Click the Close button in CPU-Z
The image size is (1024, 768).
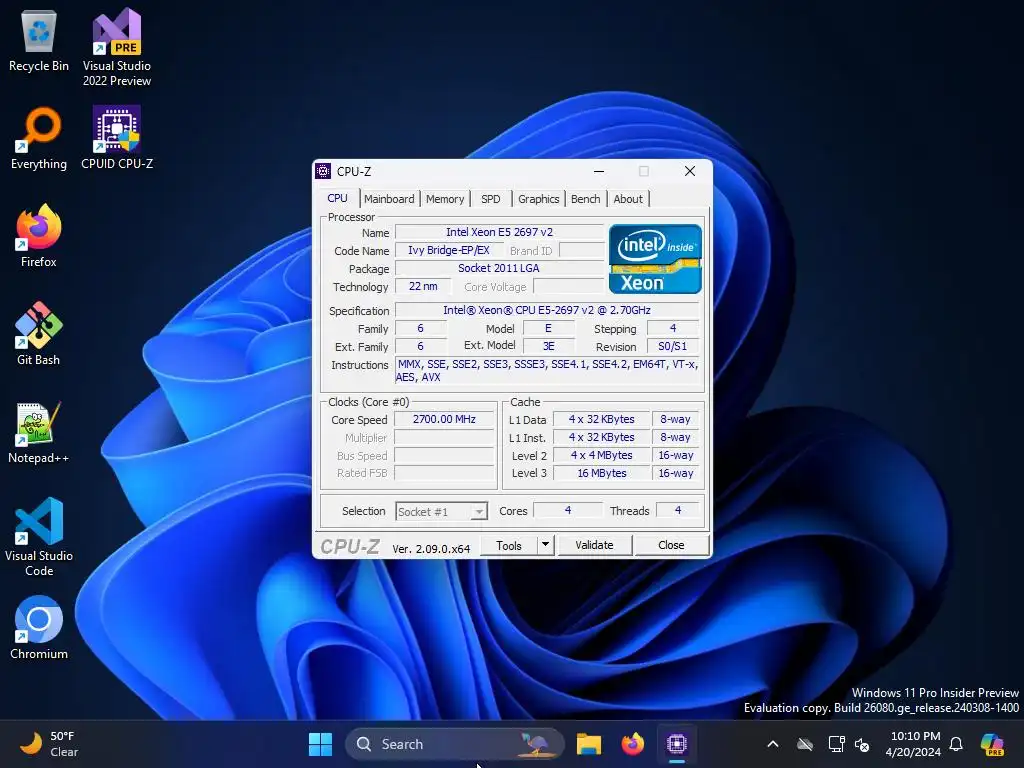point(671,545)
